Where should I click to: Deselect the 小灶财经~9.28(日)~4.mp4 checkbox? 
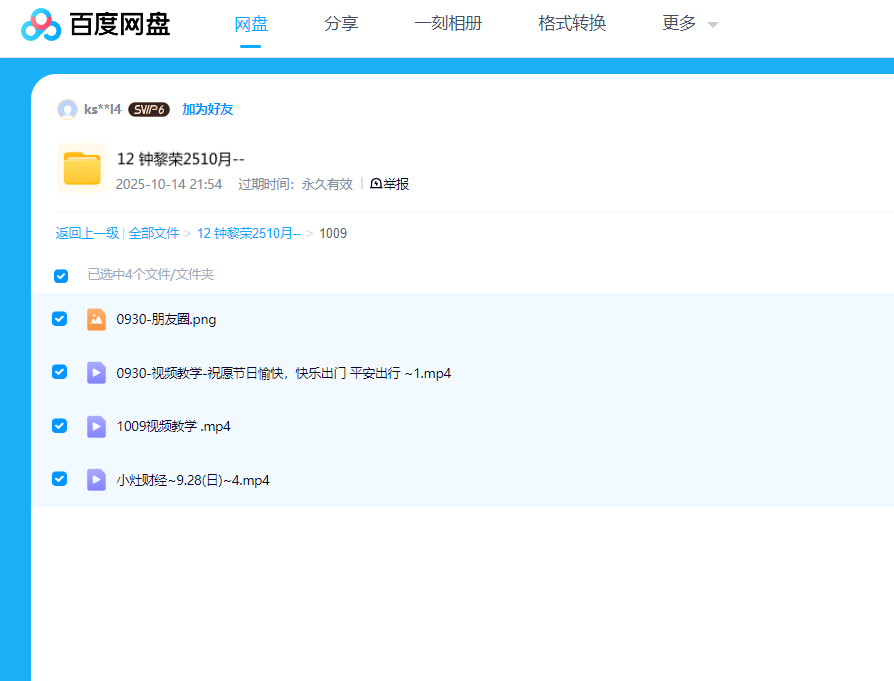click(x=60, y=479)
